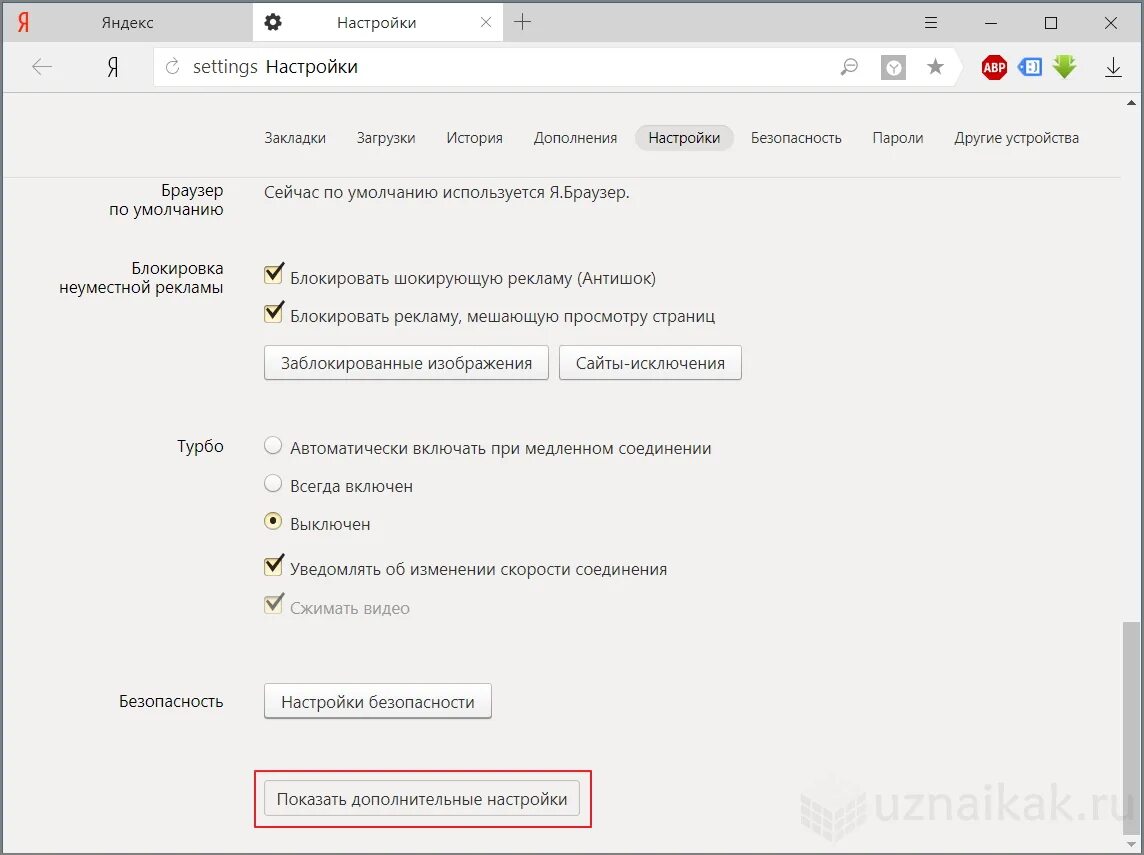The height and width of the screenshot is (855, 1144).
Task: Open the Пароли section
Action: coord(897,138)
